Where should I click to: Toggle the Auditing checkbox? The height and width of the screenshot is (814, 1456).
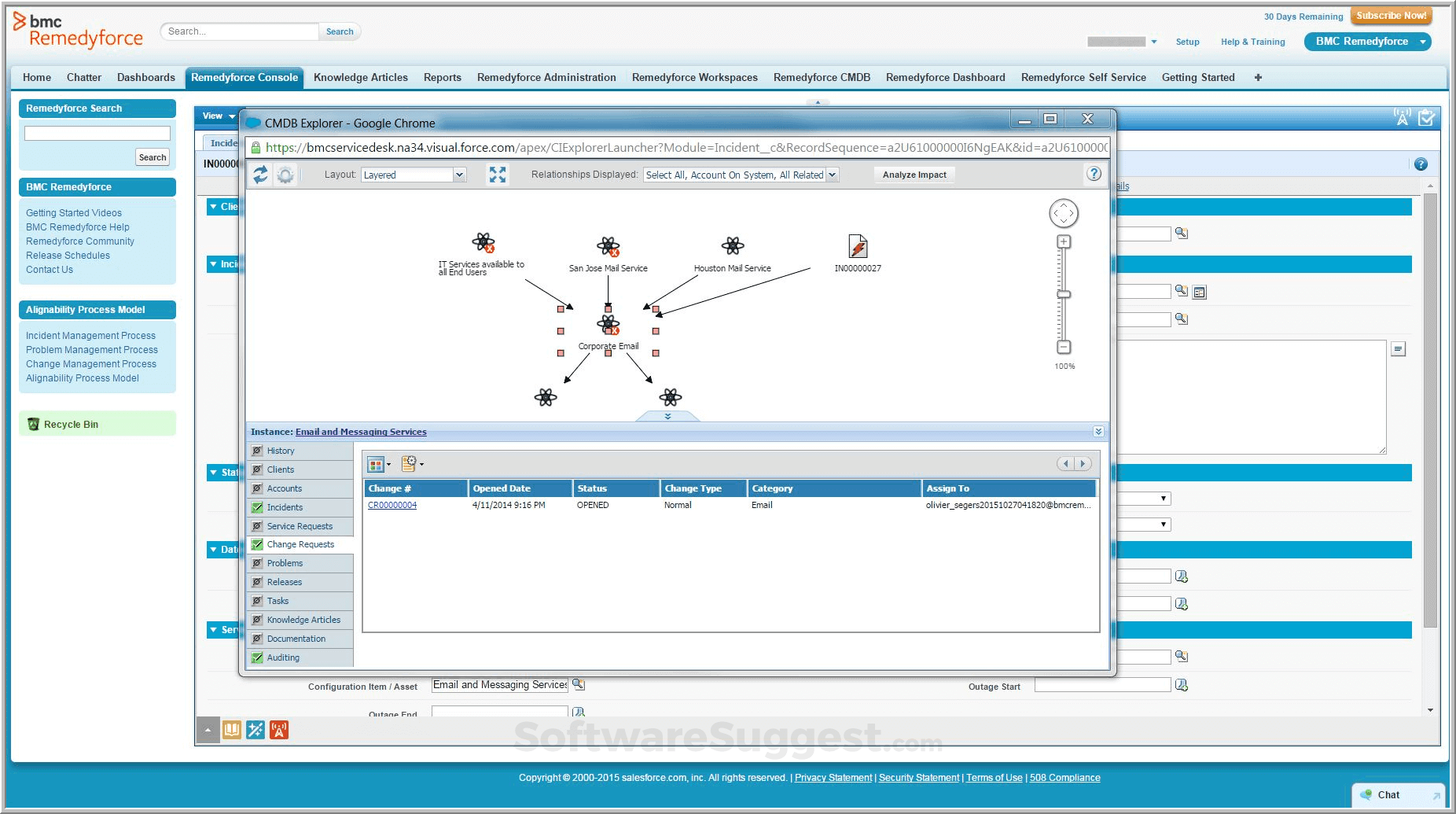257,657
